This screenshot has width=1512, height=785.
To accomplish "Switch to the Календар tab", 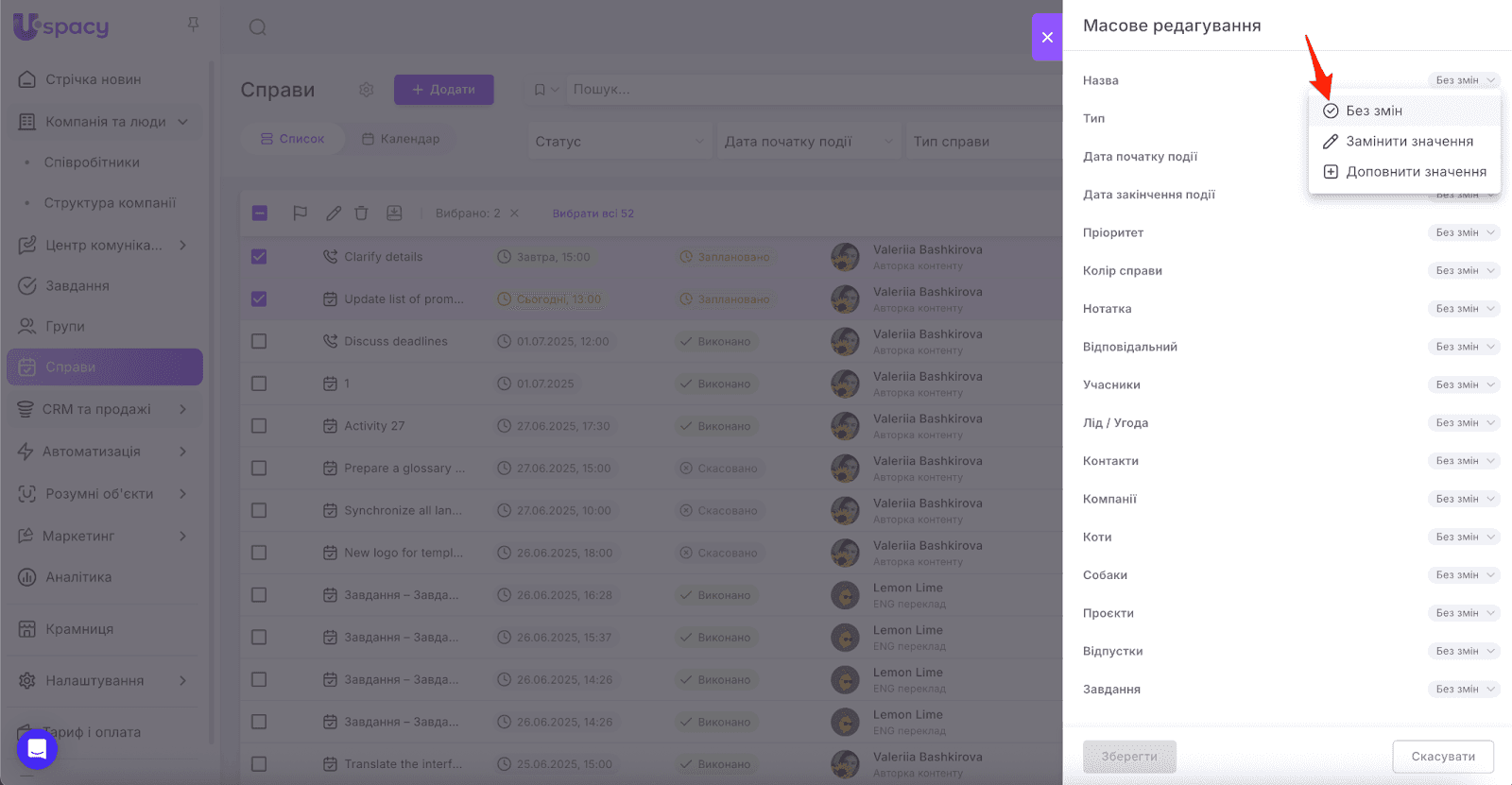I will (401, 139).
